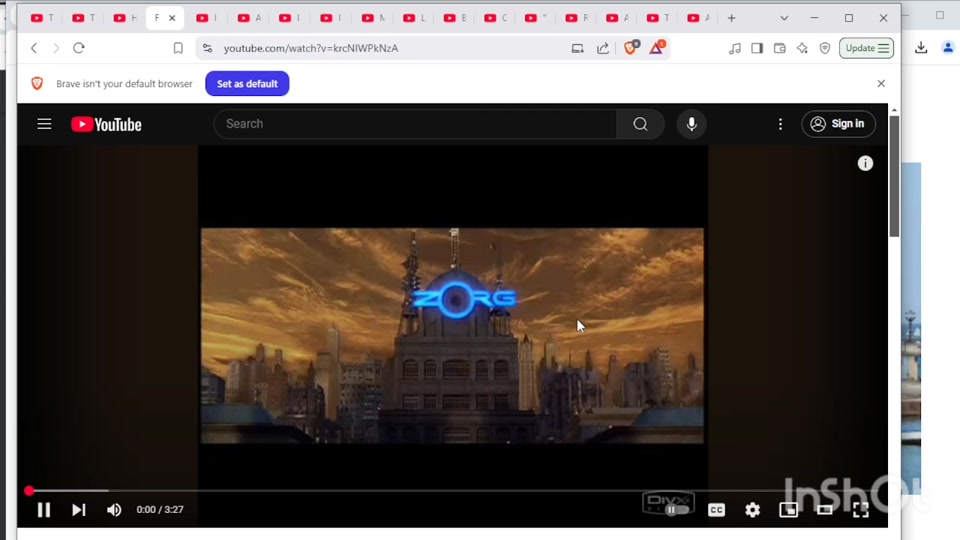
Task: Toggle closed captions on the video
Action: (716, 510)
